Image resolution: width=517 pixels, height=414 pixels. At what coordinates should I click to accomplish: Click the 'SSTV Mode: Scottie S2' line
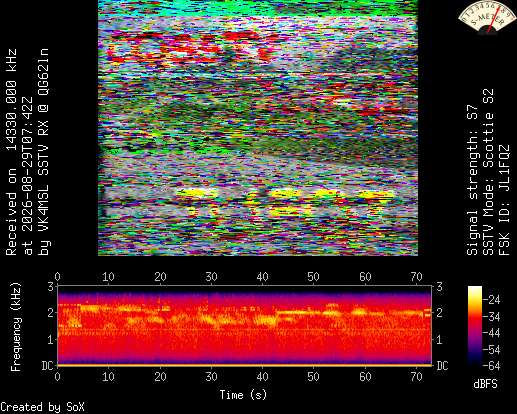tap(488, 172)
